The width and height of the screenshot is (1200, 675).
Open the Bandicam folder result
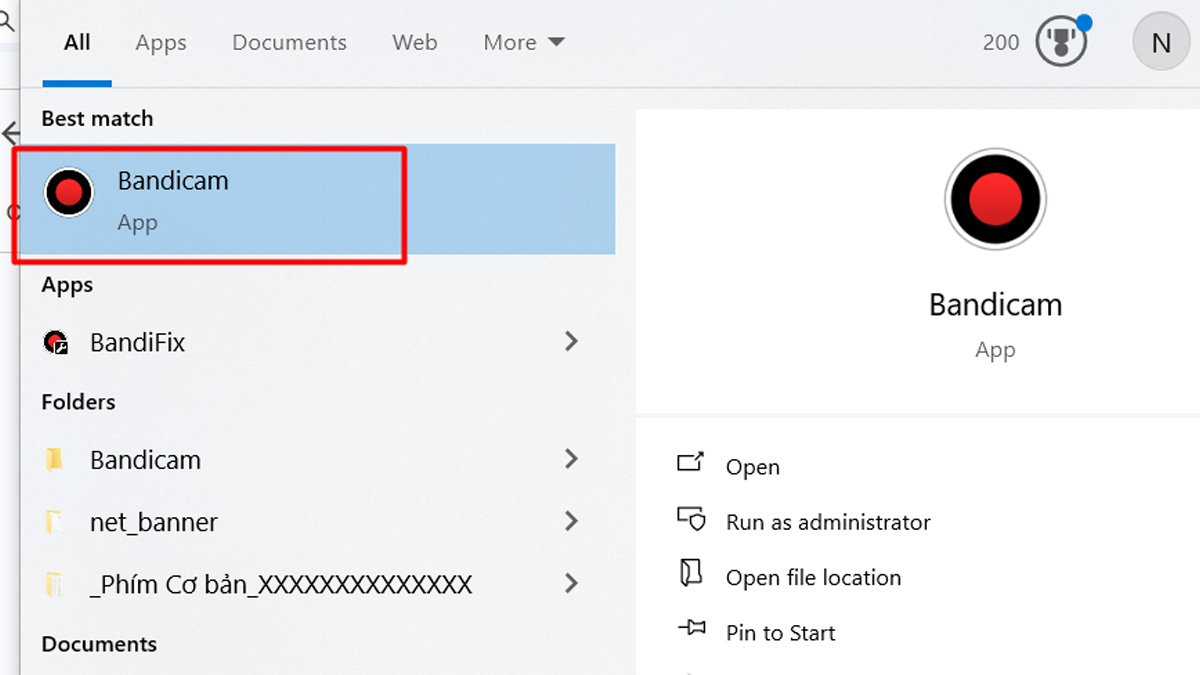[317, 460]
